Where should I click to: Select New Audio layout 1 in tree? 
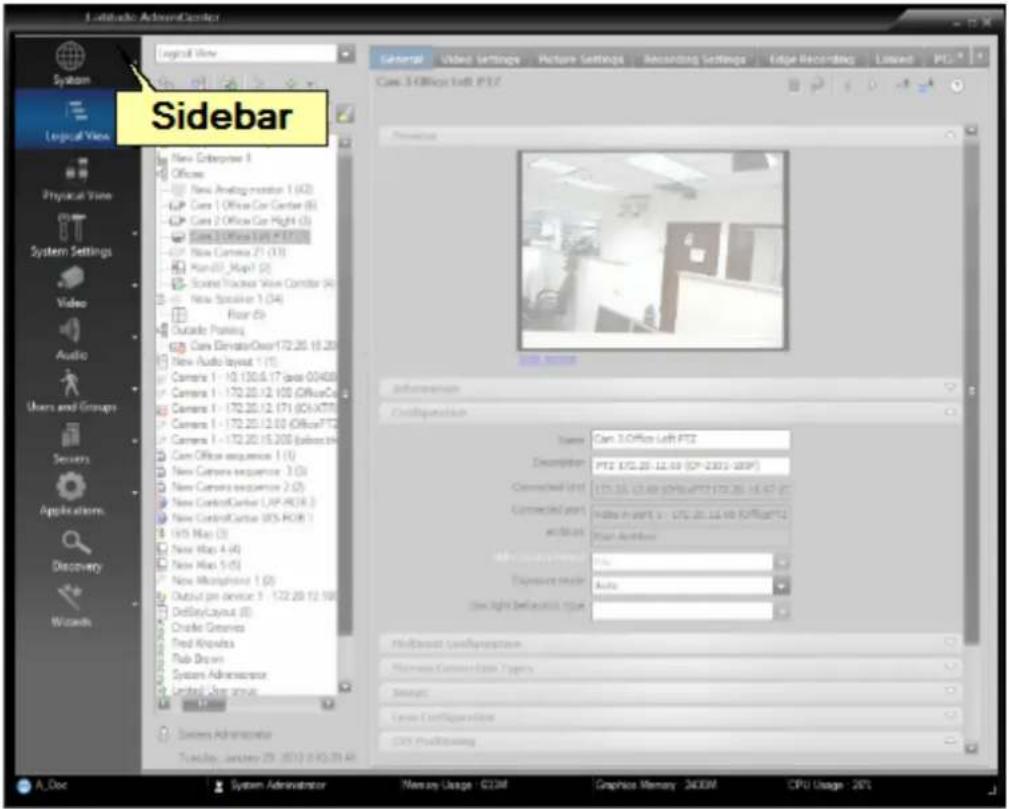[x=225, y=362]
